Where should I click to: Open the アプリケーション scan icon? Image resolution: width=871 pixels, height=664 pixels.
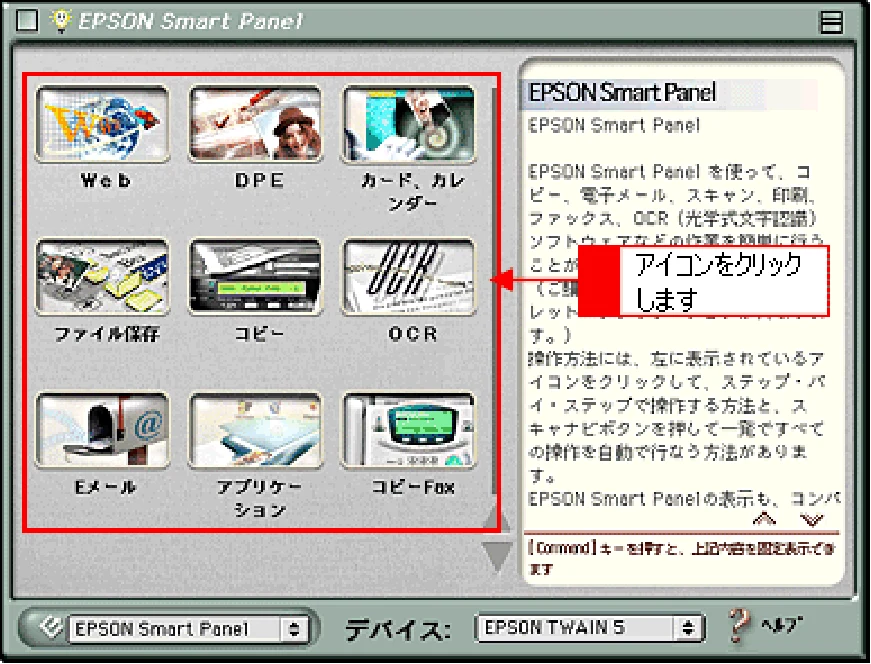[256, 430]
